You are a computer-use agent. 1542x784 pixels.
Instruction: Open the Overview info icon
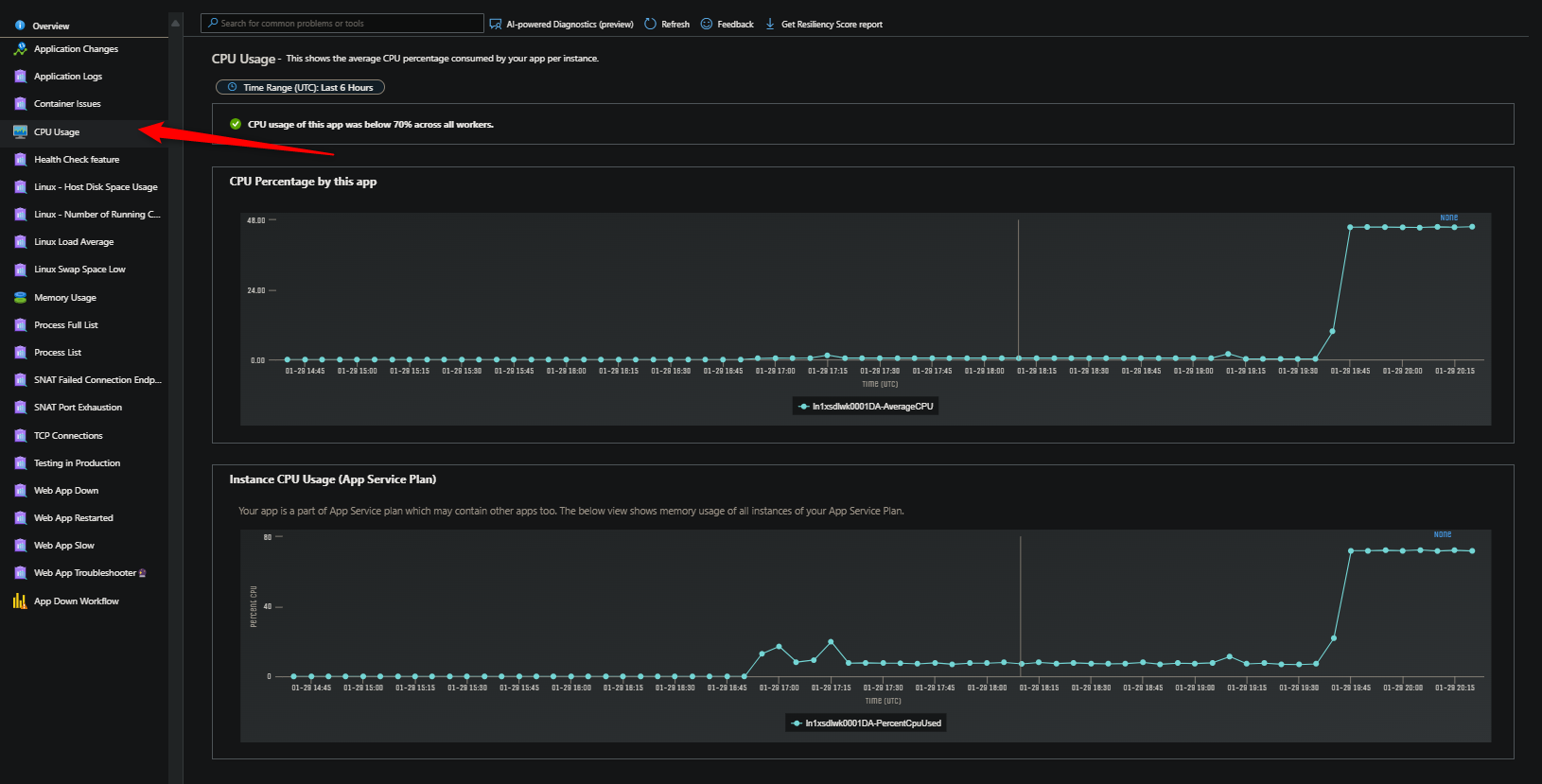click(x=20, y=26)
